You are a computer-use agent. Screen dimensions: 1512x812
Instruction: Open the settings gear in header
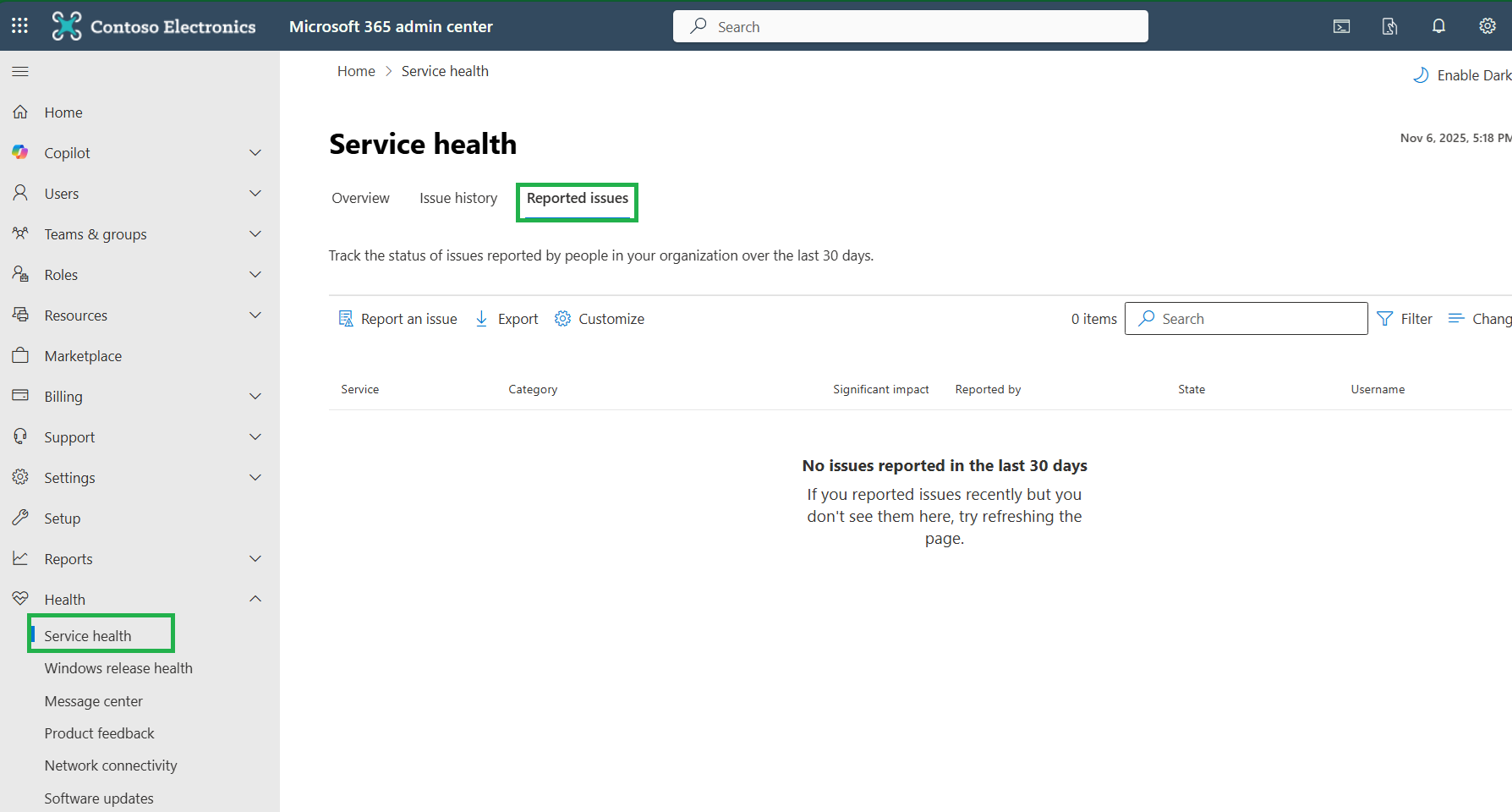click(1487, 26)
